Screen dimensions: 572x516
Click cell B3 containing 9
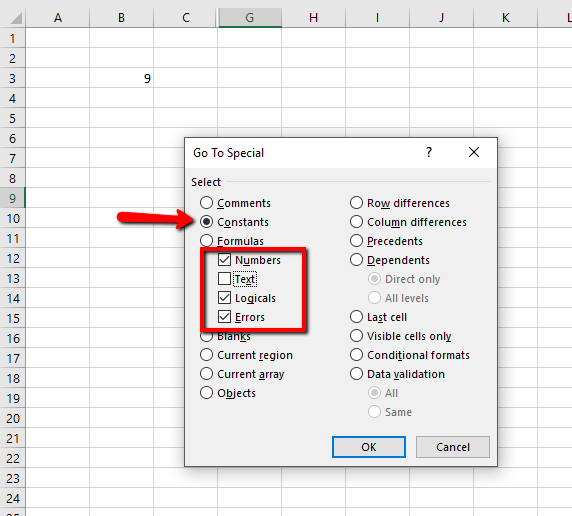(x=121, y=78)
